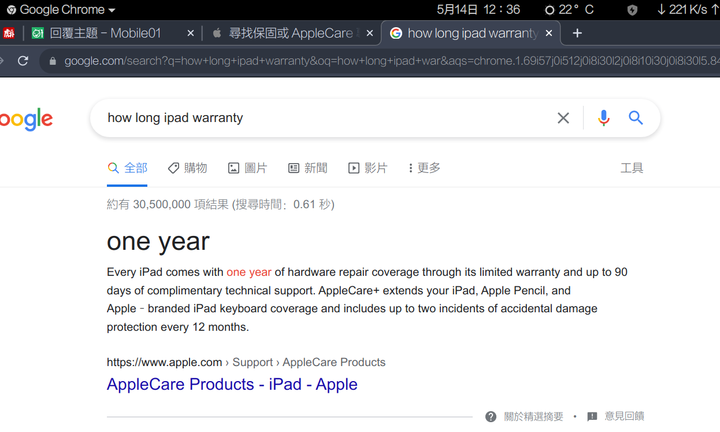Open the Google Chrome app menu in top bar
This screenshot has height=432, width=720.
pos(61,9)
